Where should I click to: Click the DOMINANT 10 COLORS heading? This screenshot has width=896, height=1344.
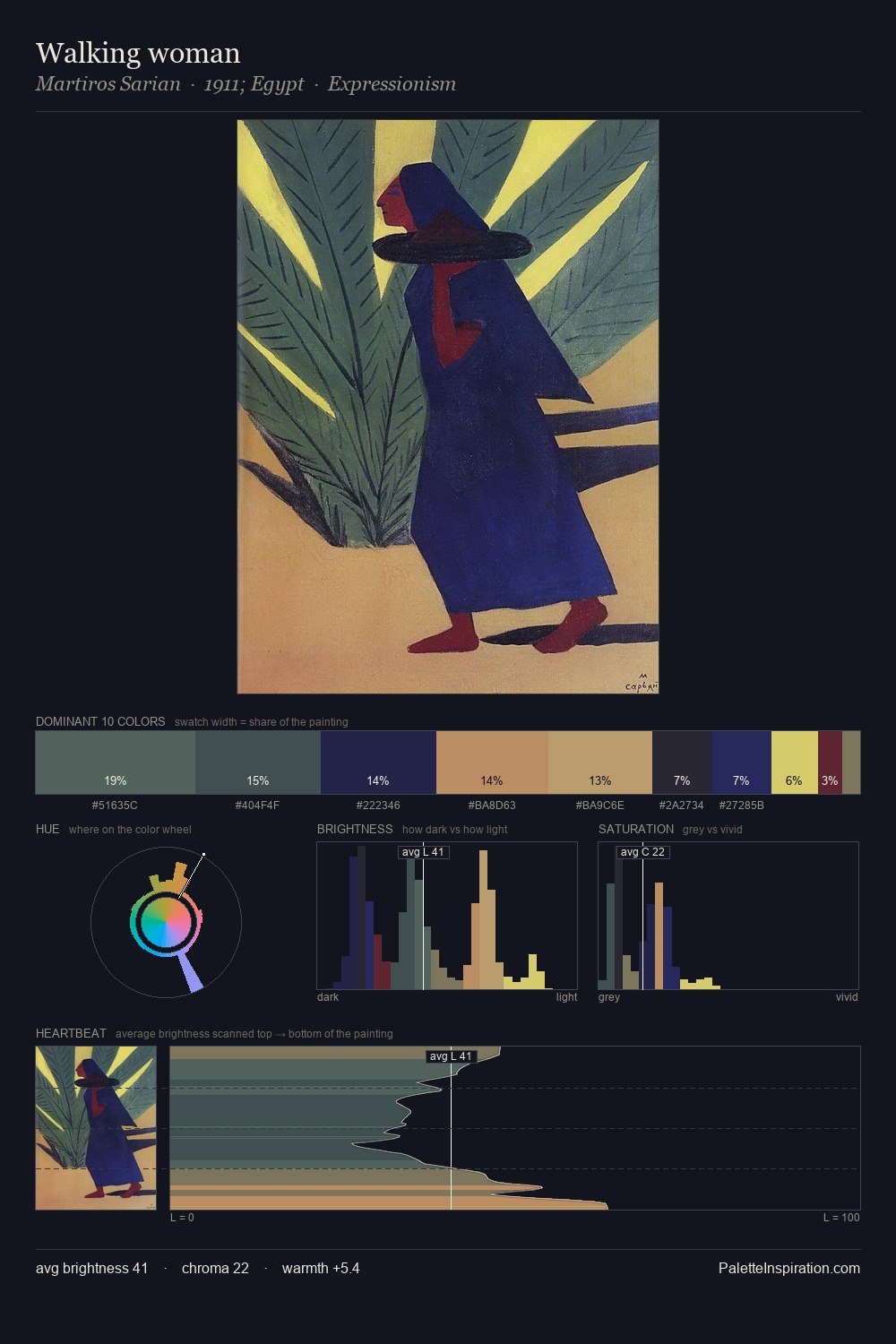coord(100,721)
